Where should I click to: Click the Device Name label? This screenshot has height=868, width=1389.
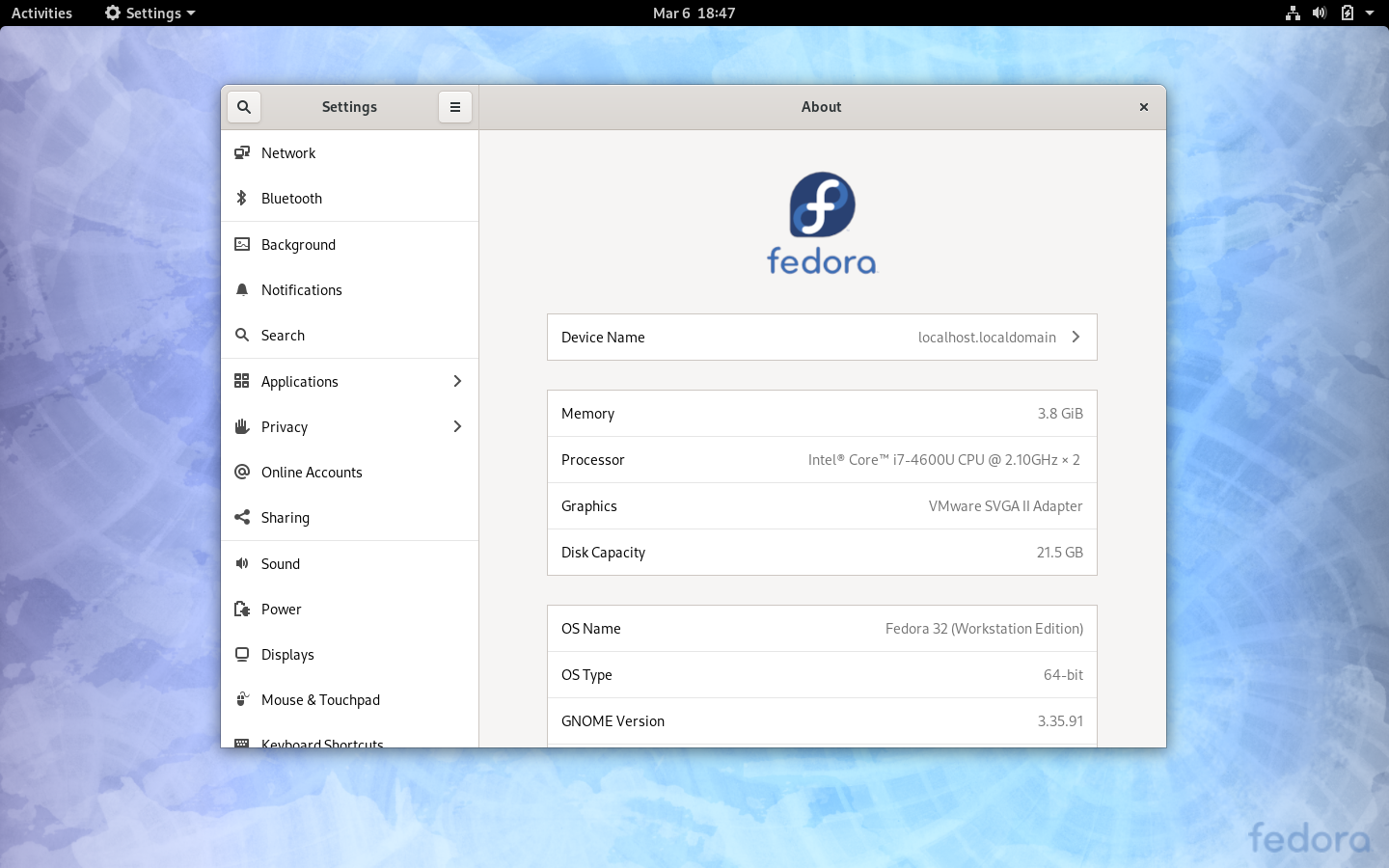pyautogui.click(x=603, y=338)
